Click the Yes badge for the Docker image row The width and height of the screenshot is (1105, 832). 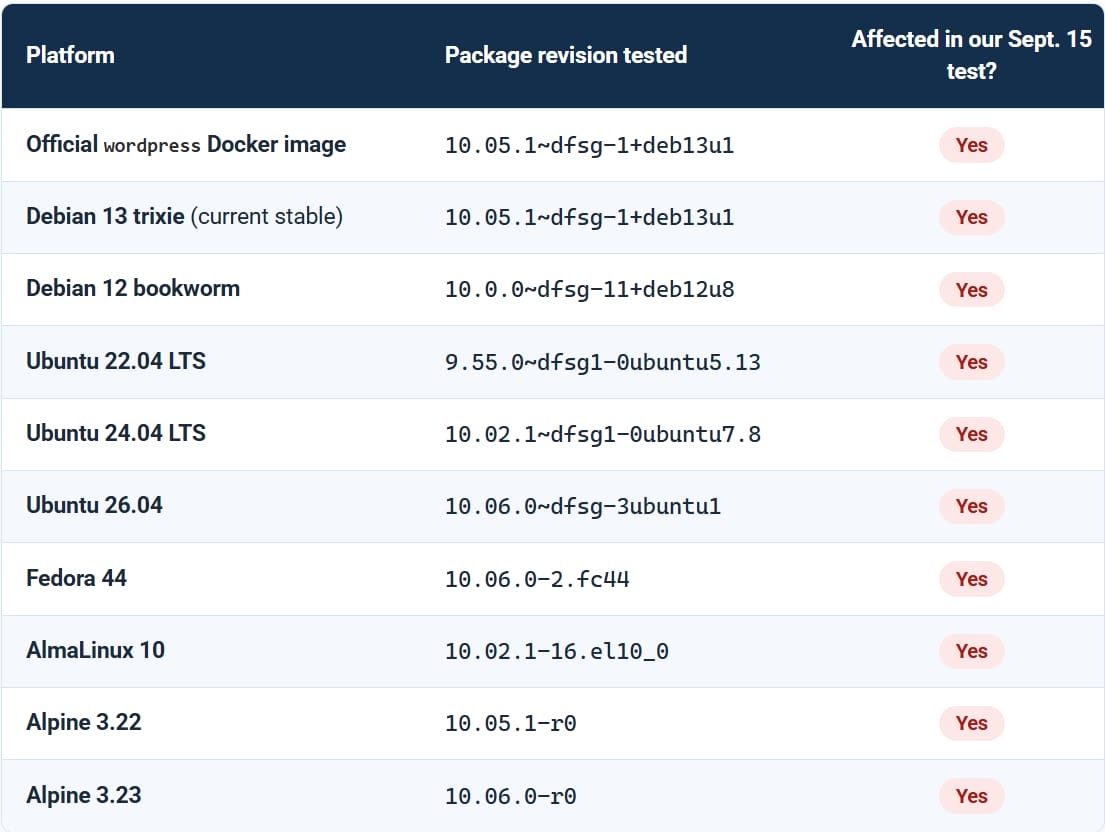[971, 145]
